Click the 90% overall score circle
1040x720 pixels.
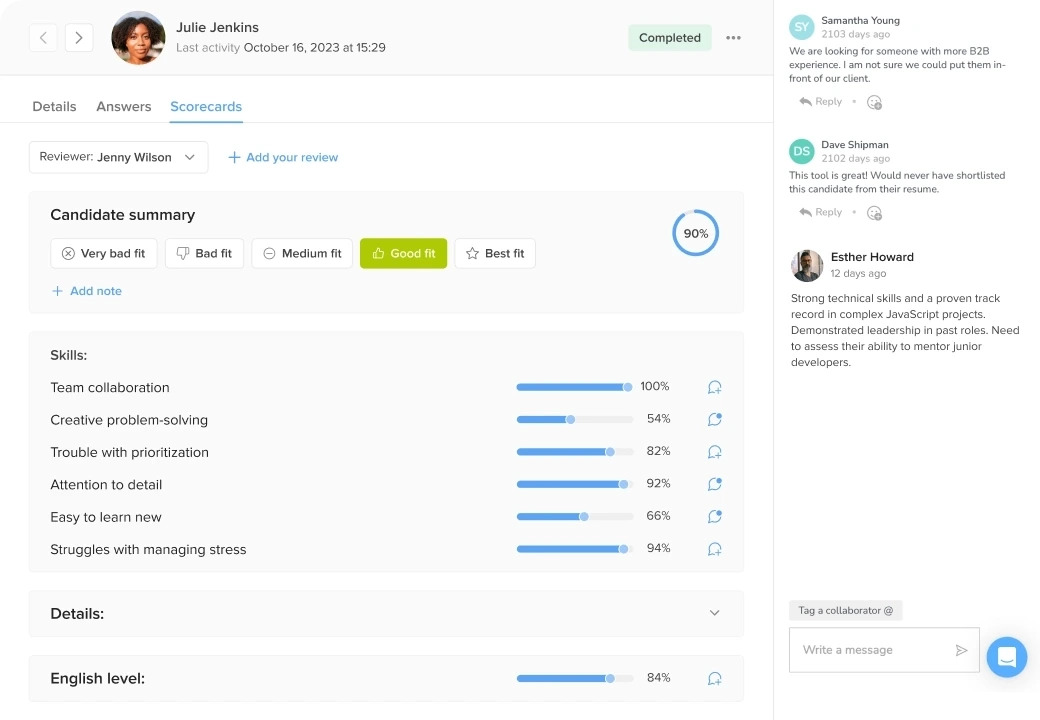[x=695, y=233]
